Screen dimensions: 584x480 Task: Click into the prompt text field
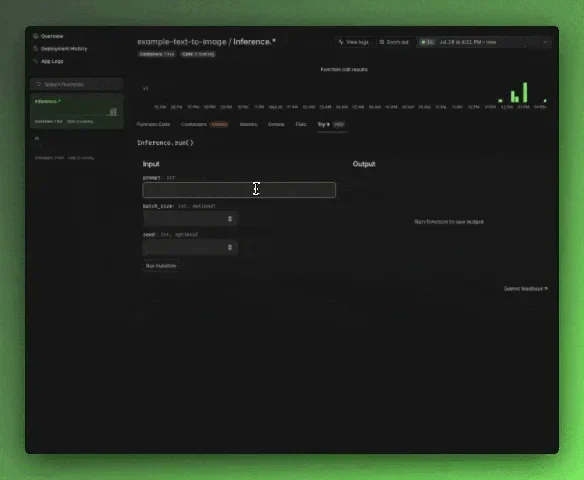tap(239, 190)
